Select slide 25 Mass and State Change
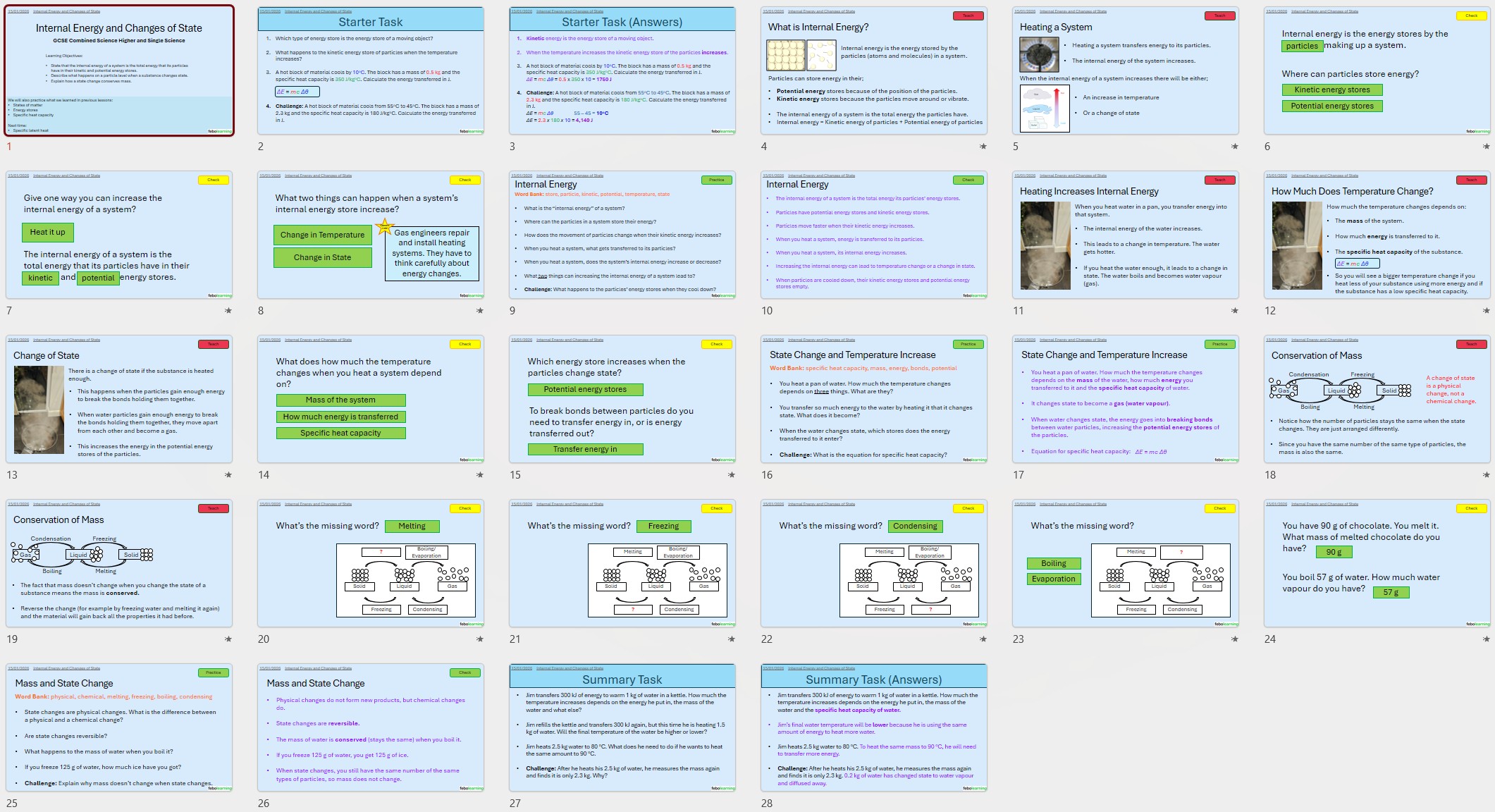Screen dimensions: 1495x812 pyautogui.click(x=119, y=727)
